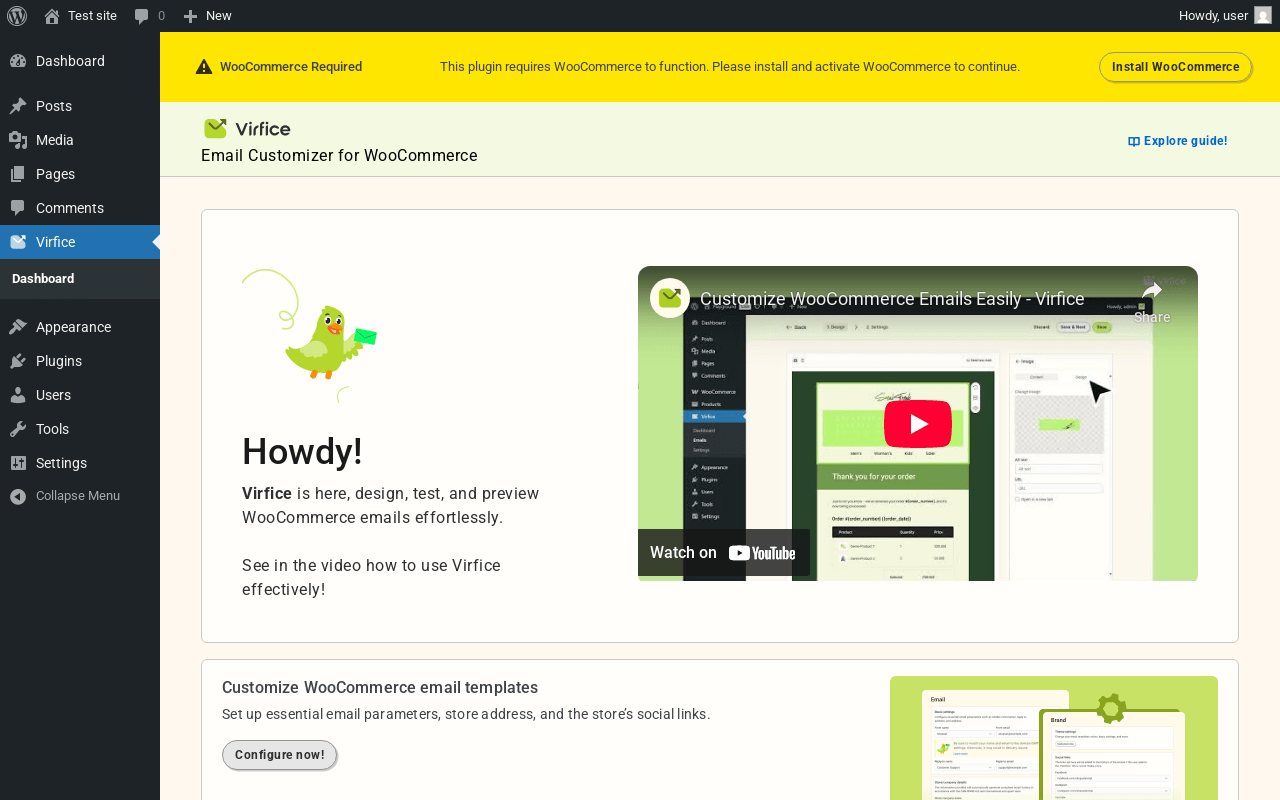
Task: Open the Plugins menu item
Action: (x=80, y=361)
